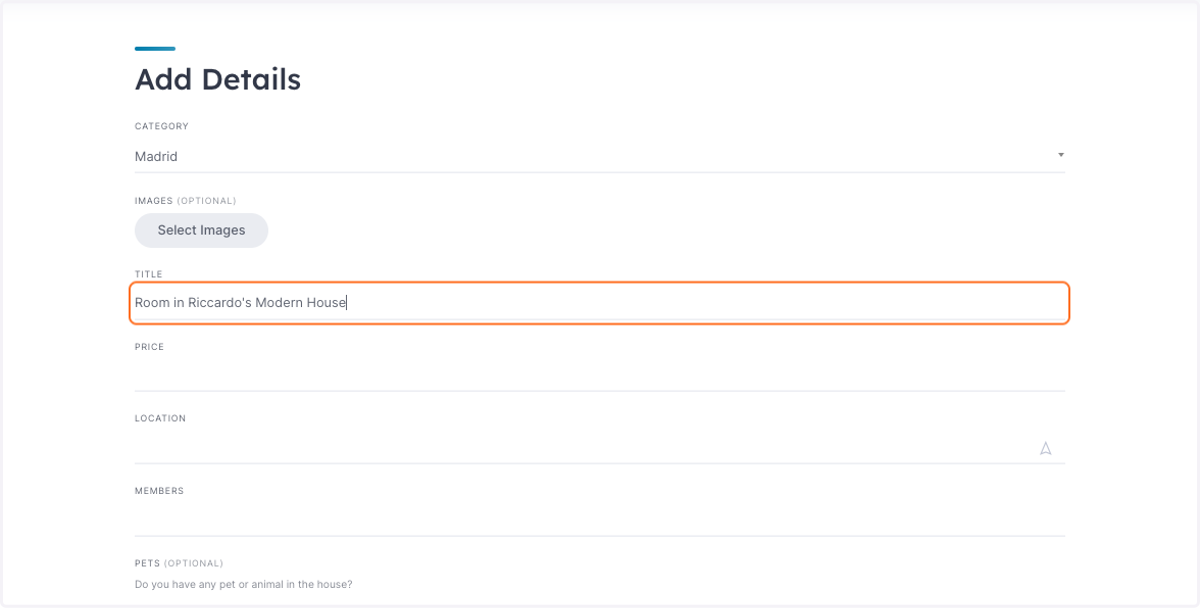Click the blue accent bar above heading
This screenshot has height=608, width=1200.
(155, 48)
